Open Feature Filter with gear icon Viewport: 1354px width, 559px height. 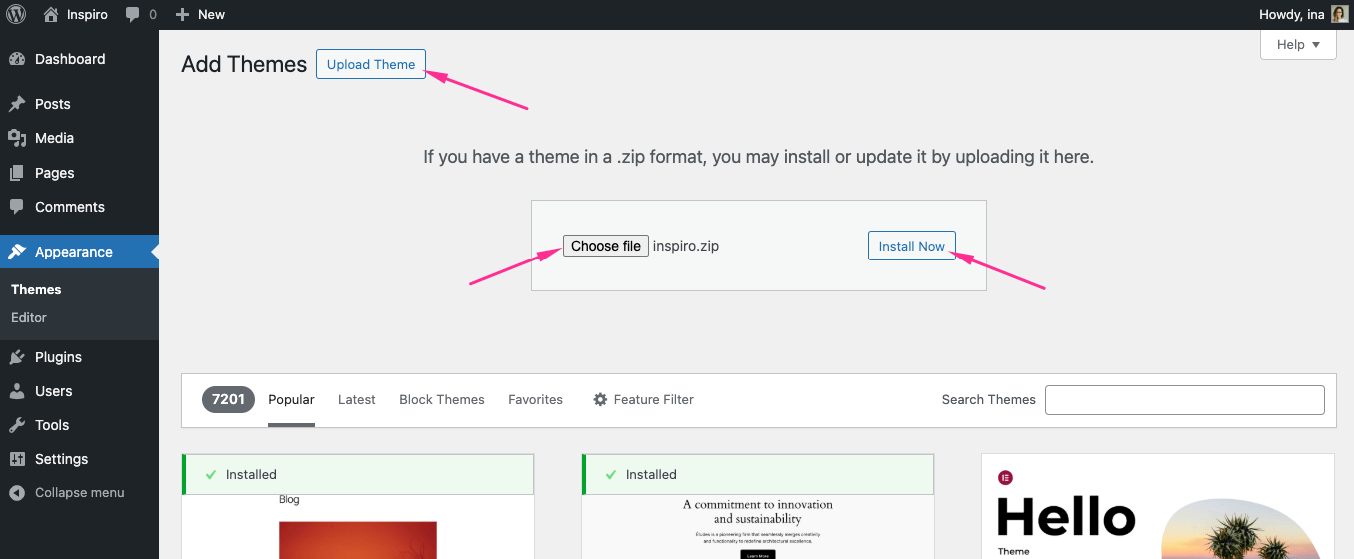tap(643, 399)
